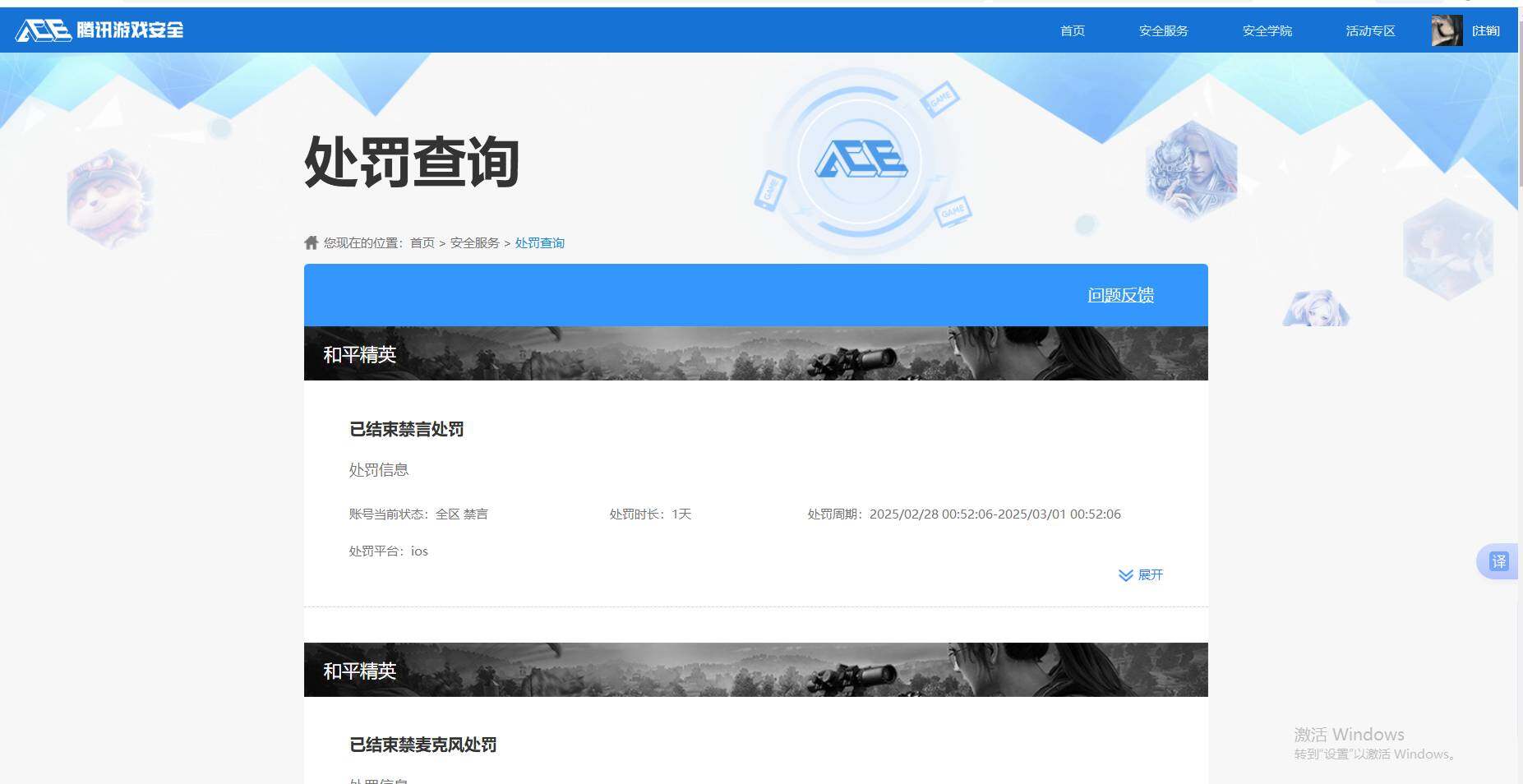Click the GAME card icon near the emblem
Image resolution: width=1523 pixels, height=784 pixels.
point(940,97)
